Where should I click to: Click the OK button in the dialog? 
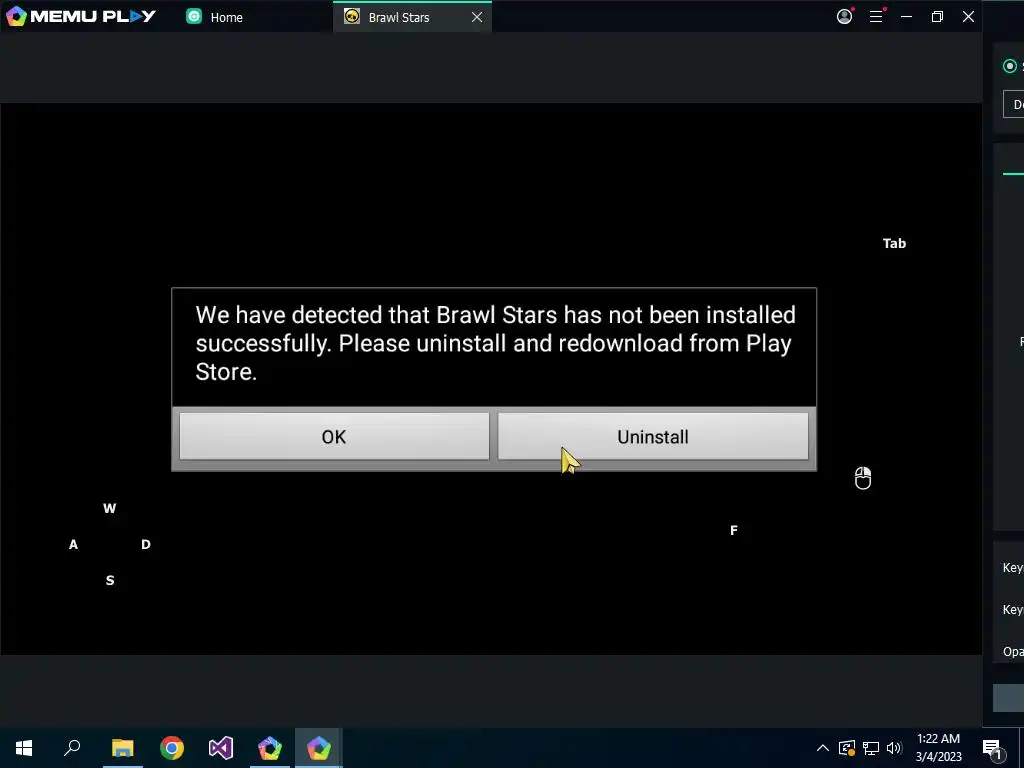(334, 436)
